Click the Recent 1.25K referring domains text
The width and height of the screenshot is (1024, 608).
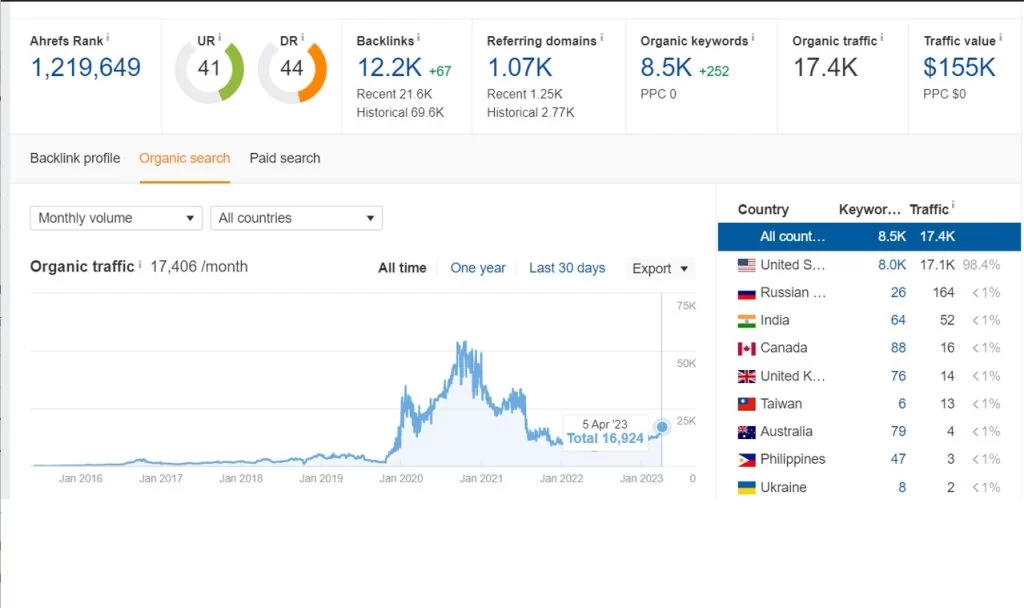(524, 94)
